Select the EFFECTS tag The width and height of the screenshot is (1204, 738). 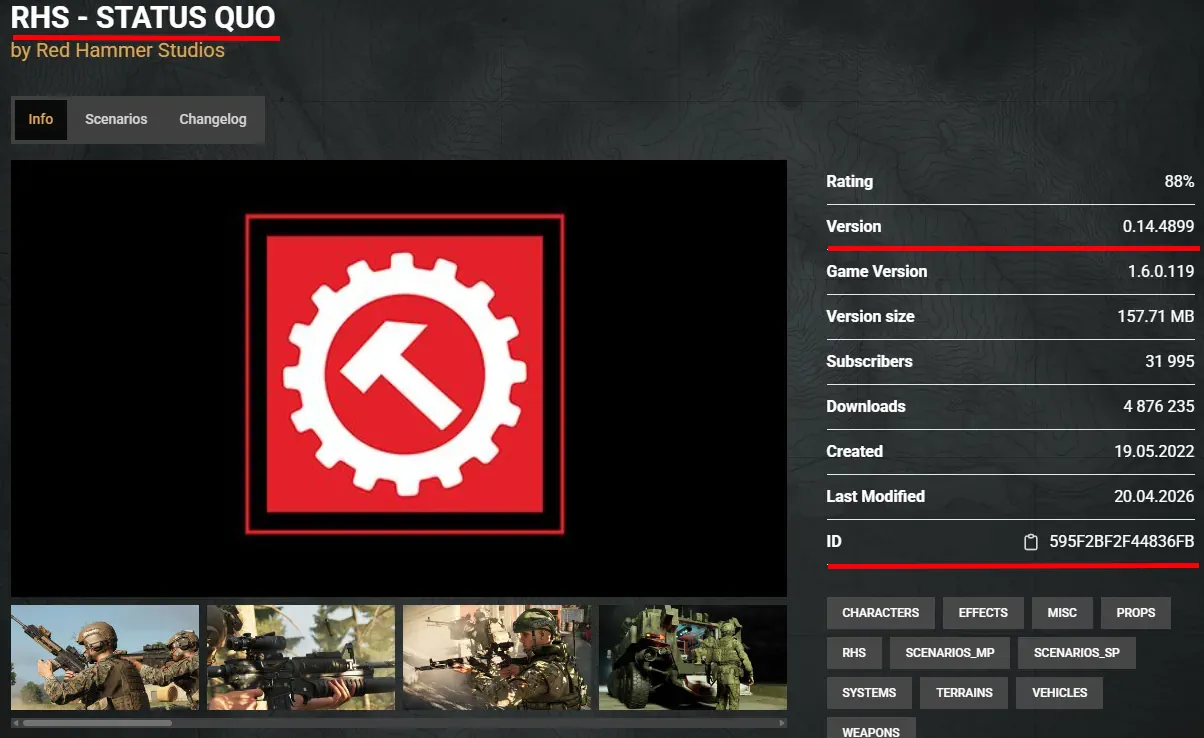click(983, 613)
